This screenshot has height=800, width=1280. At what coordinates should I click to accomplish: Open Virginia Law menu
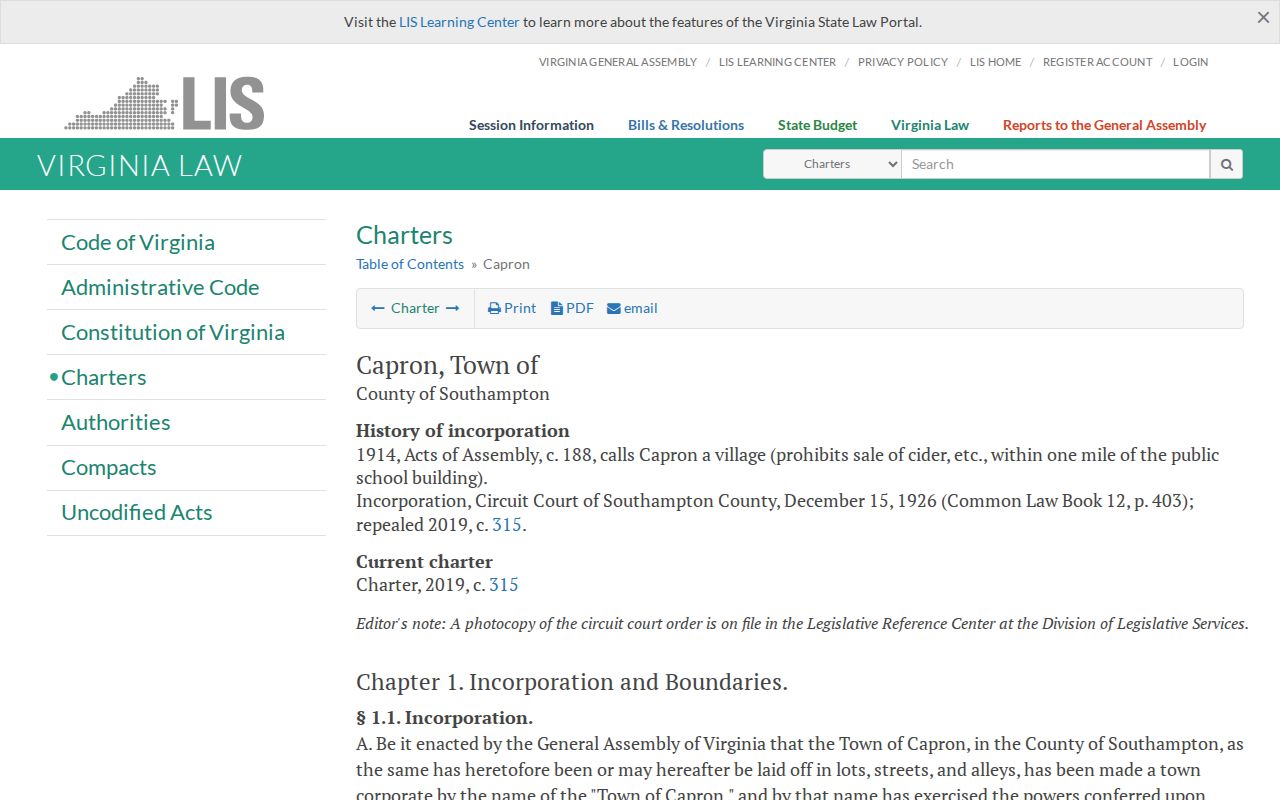coord(930,125)
